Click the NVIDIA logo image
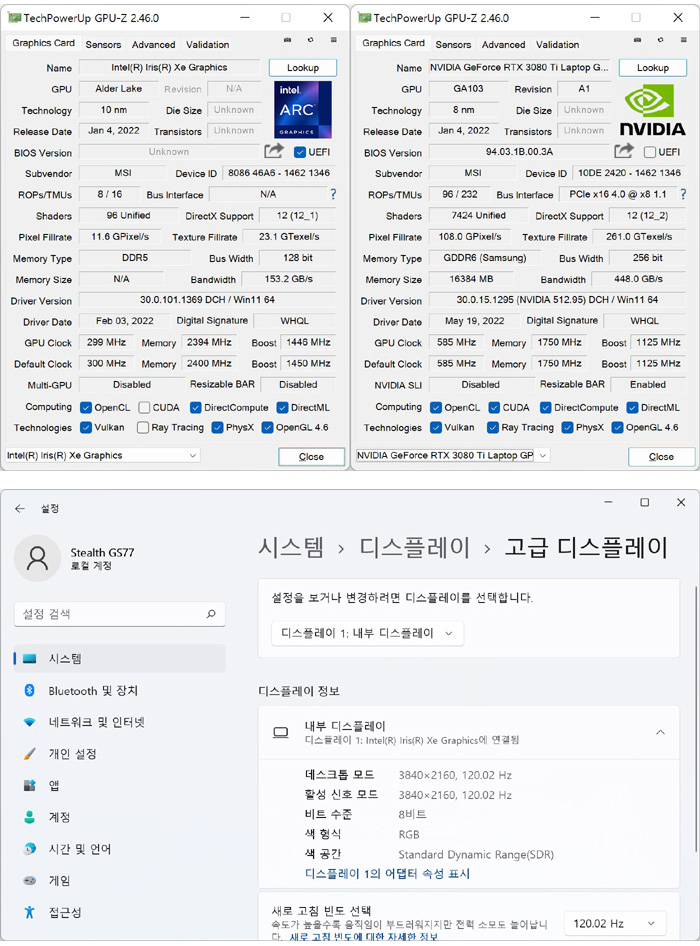Viewport: 700px width, 946px height. pos(652,110)
